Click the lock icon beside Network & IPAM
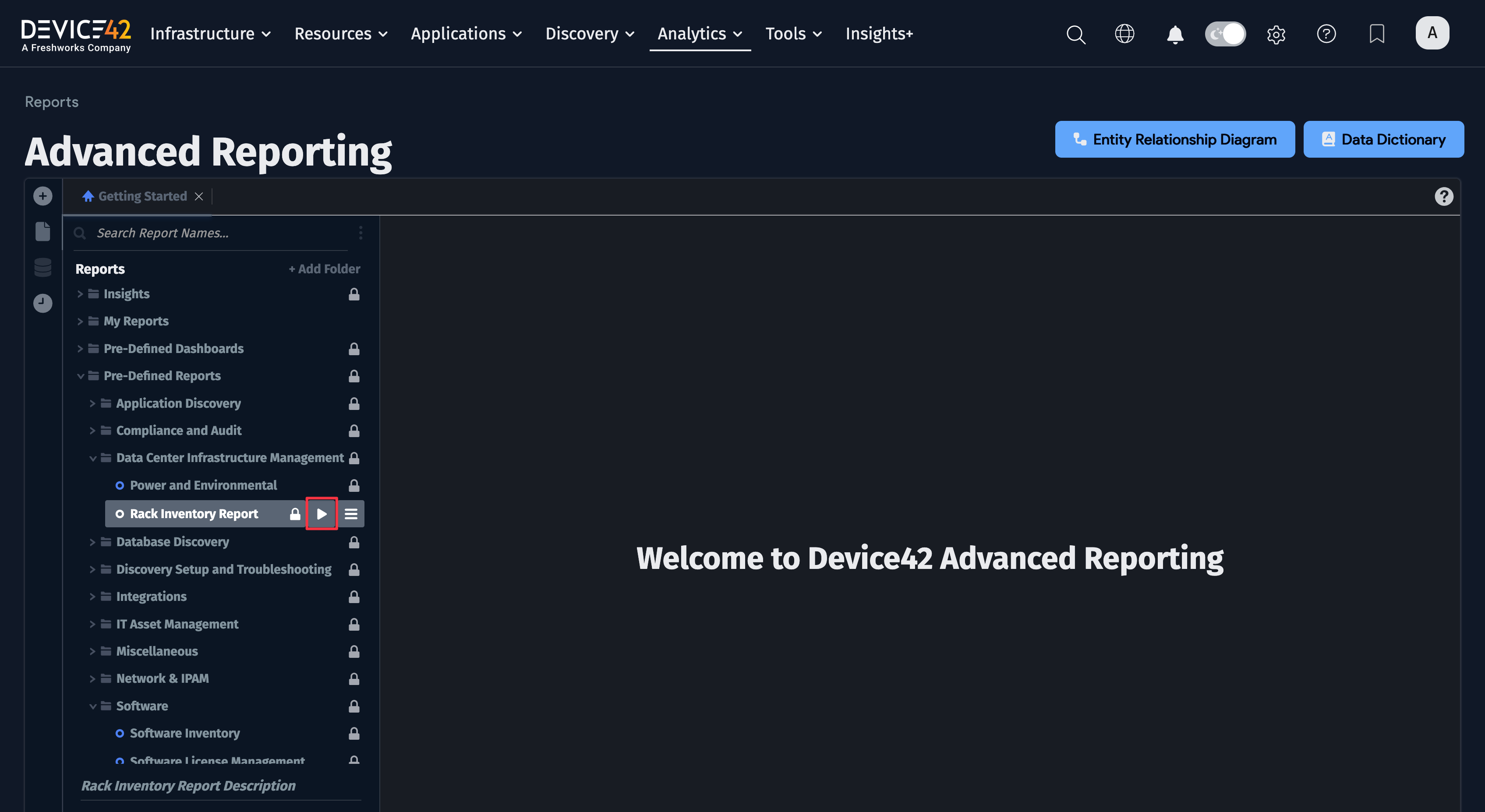This screenshot has height=812, width=1485. click(x=354, y=678)
